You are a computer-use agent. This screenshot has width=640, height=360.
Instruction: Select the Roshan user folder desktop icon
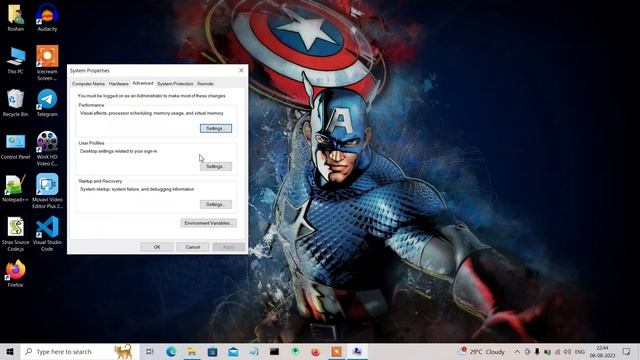tap(16, 18)
